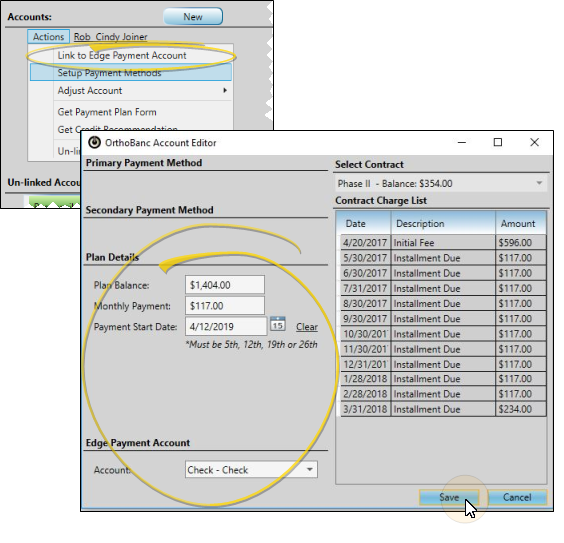Viewport: 564px width, 543px height.
Task: Close the OrthoBanc Account Editor window
Action: point(535,142)
